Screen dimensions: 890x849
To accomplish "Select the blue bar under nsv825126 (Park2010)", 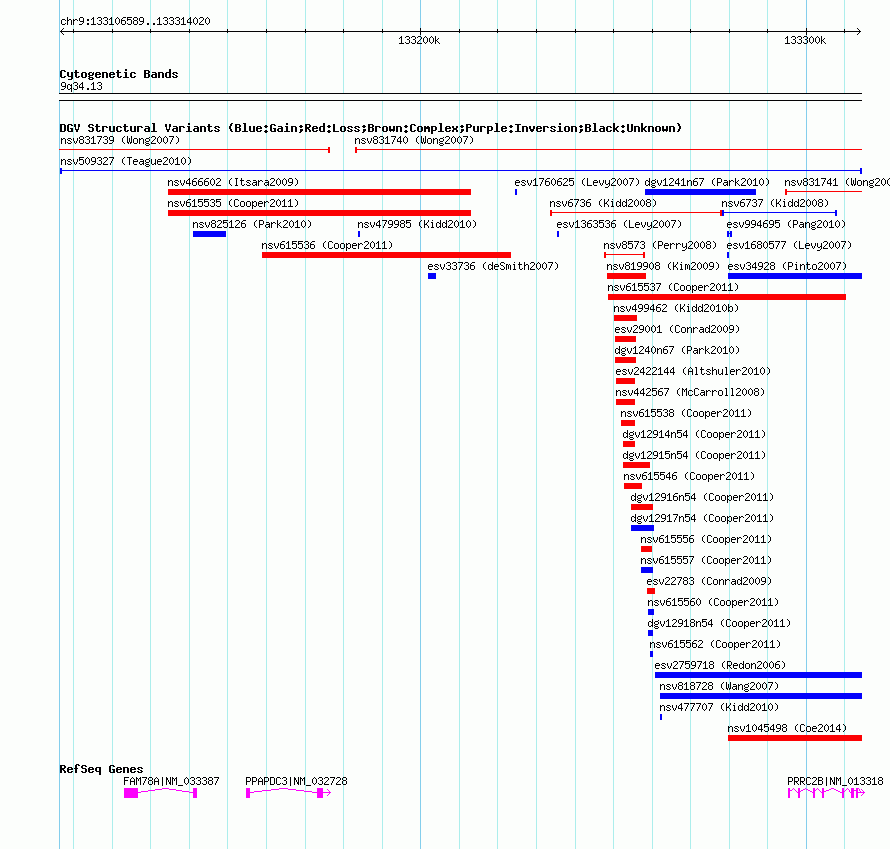I will click(209, 234).
